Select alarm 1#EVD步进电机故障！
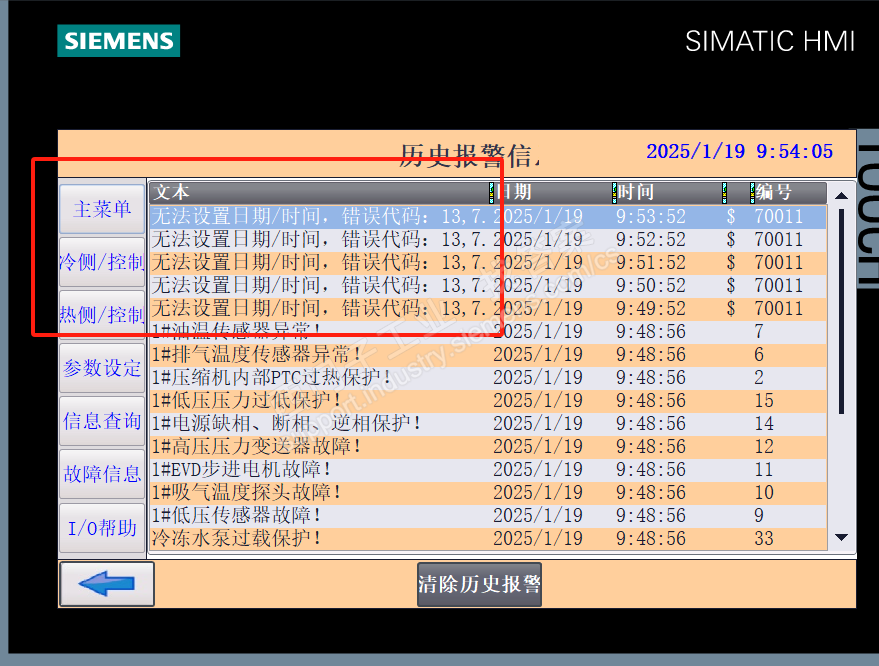This screenshot has height=666, width=879. (488, 469)
